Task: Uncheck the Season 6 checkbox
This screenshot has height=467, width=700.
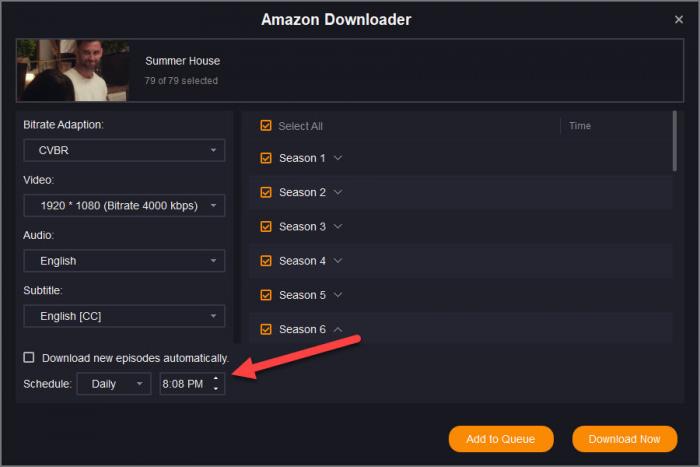Action: [266, 329]
